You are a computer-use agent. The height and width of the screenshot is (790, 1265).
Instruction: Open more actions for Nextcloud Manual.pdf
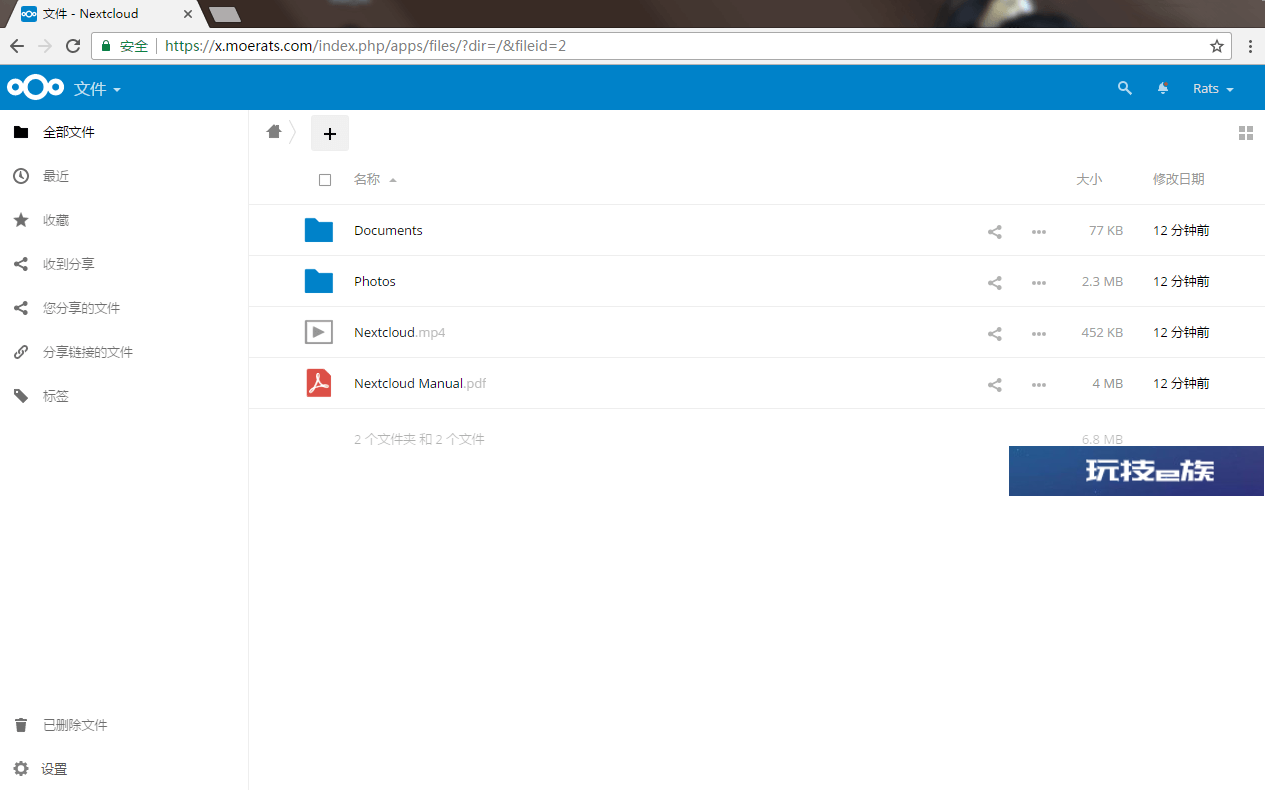(x=1039, y=384)
